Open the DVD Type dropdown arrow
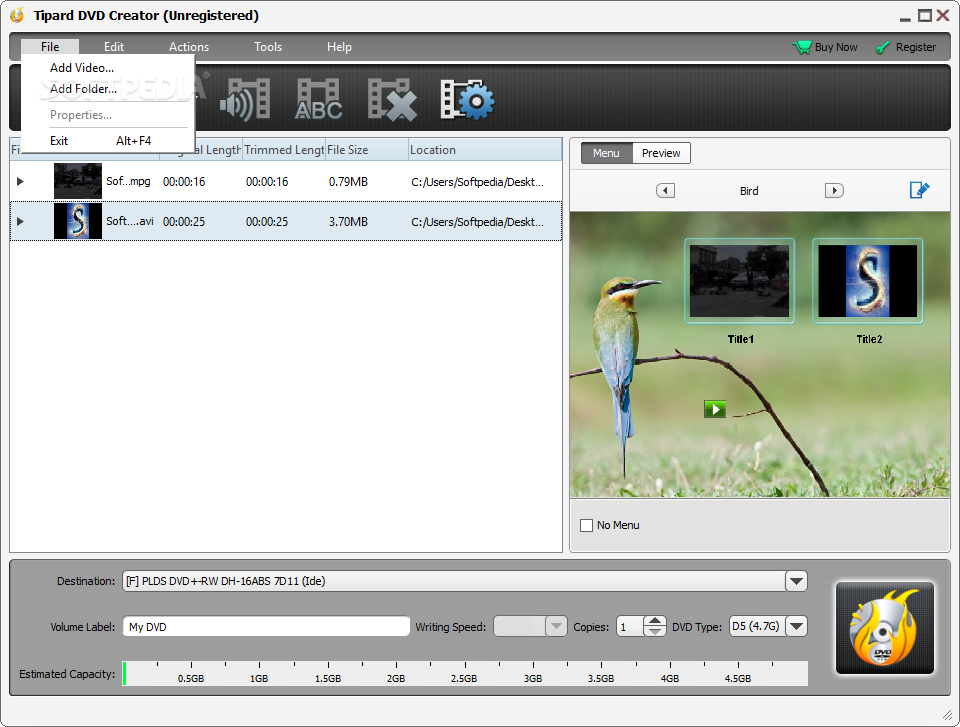The image size is (960, 727). point(796,626)
